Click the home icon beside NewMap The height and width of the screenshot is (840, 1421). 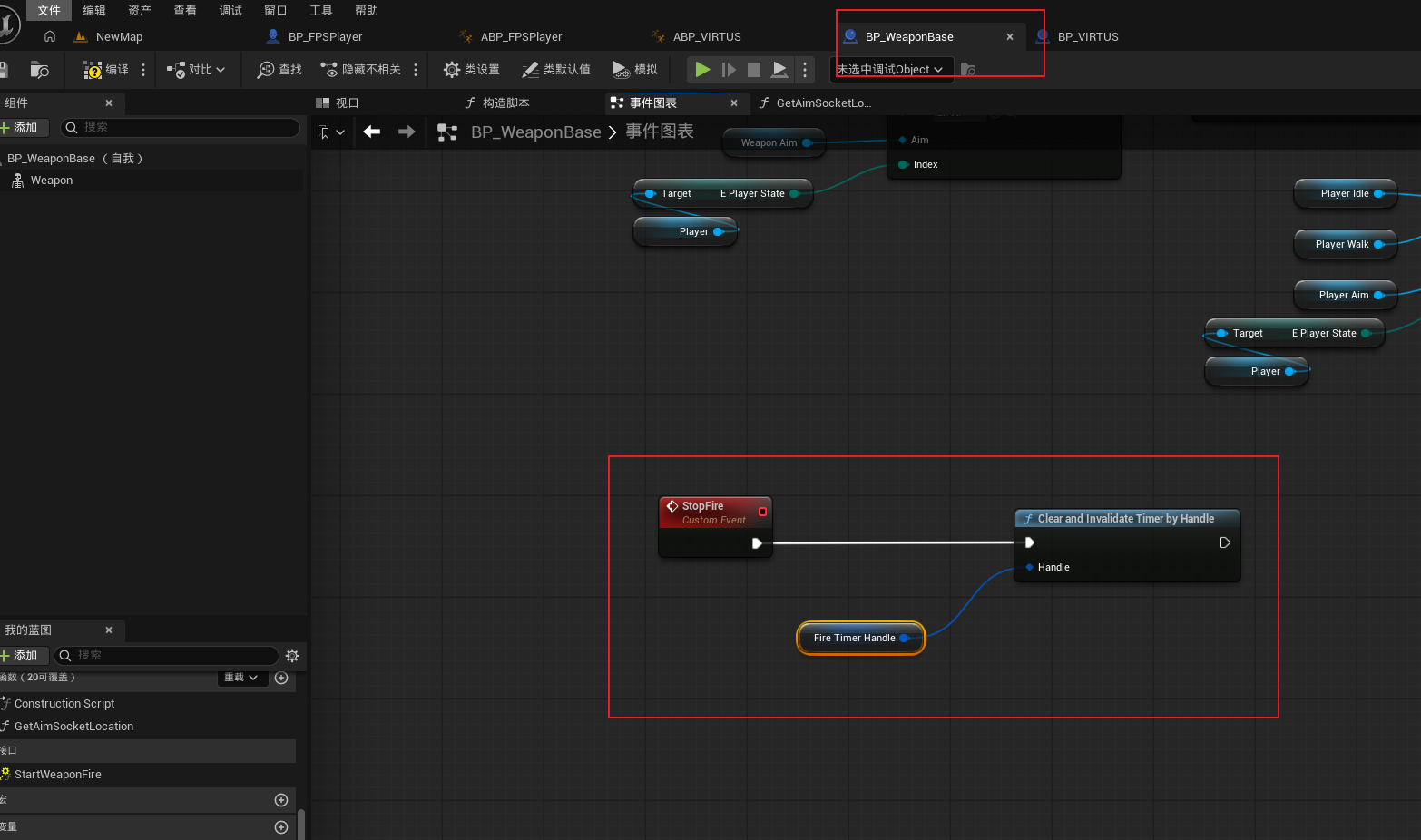(x=50, y=36)
